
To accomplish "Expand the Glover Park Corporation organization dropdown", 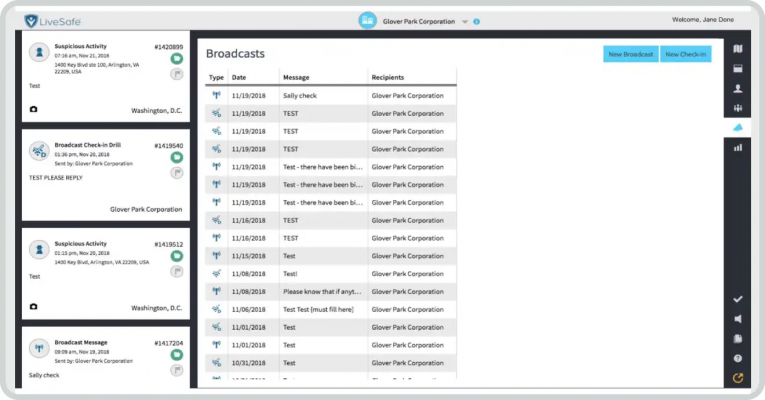I will (x=464, y=21).
